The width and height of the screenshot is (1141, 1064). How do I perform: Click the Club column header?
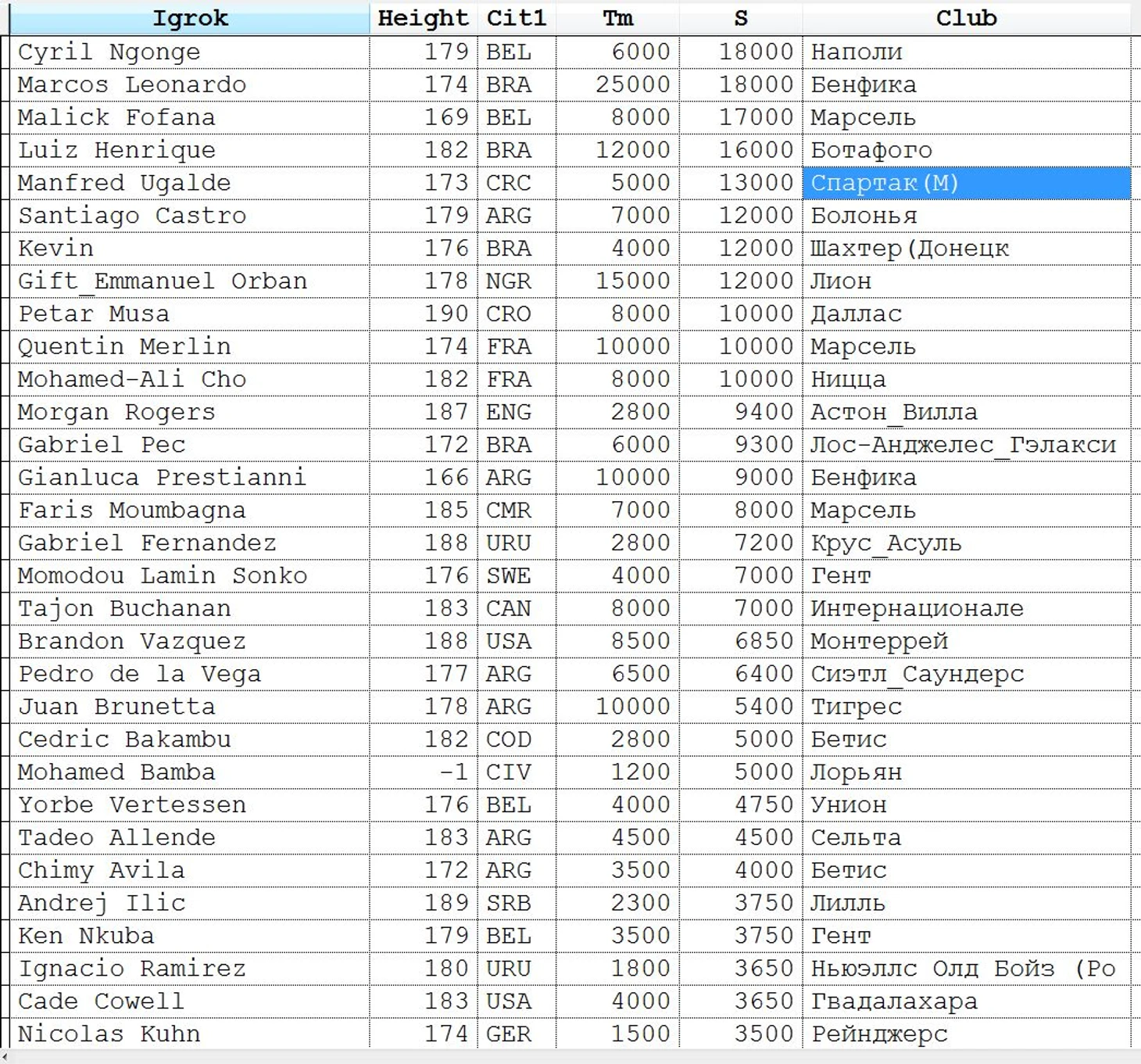966,18
